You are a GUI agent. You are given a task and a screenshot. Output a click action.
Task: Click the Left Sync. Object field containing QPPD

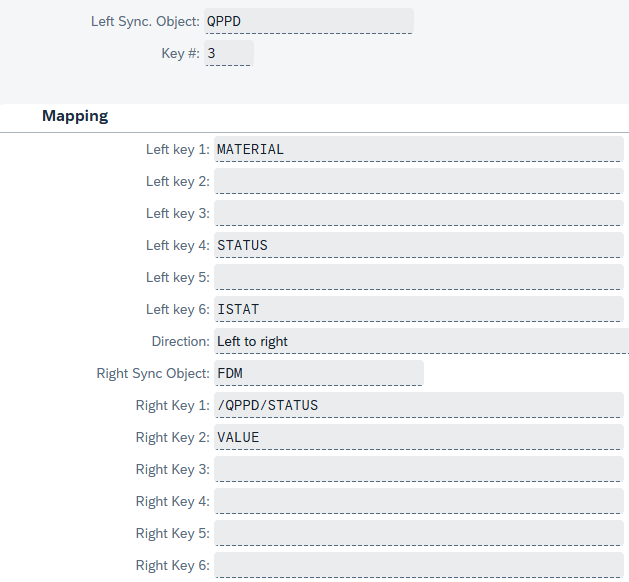(308, 21)
